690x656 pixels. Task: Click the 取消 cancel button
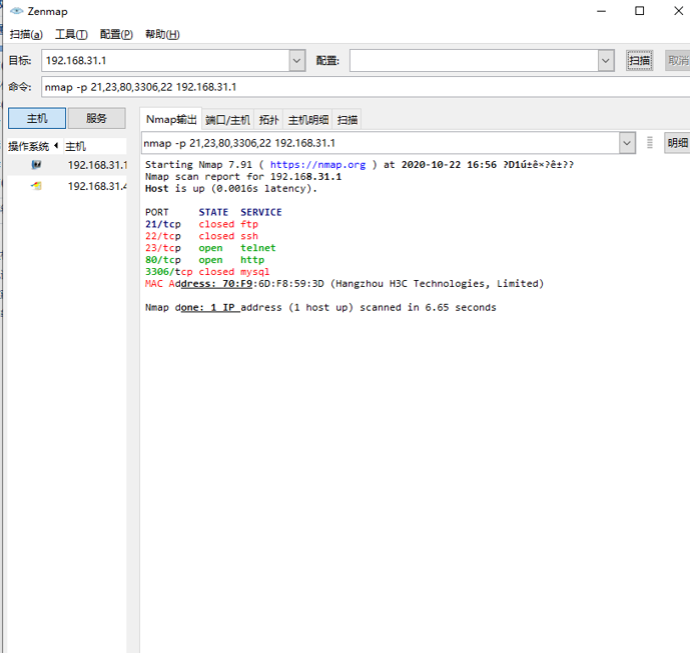click(x=678, y=60)
